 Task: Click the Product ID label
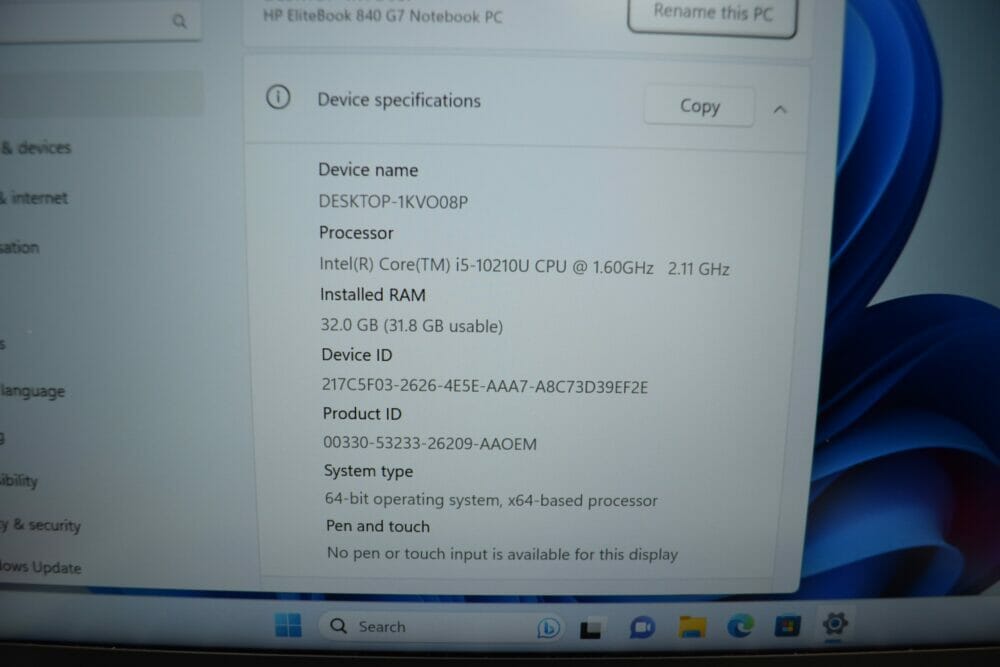362,414
